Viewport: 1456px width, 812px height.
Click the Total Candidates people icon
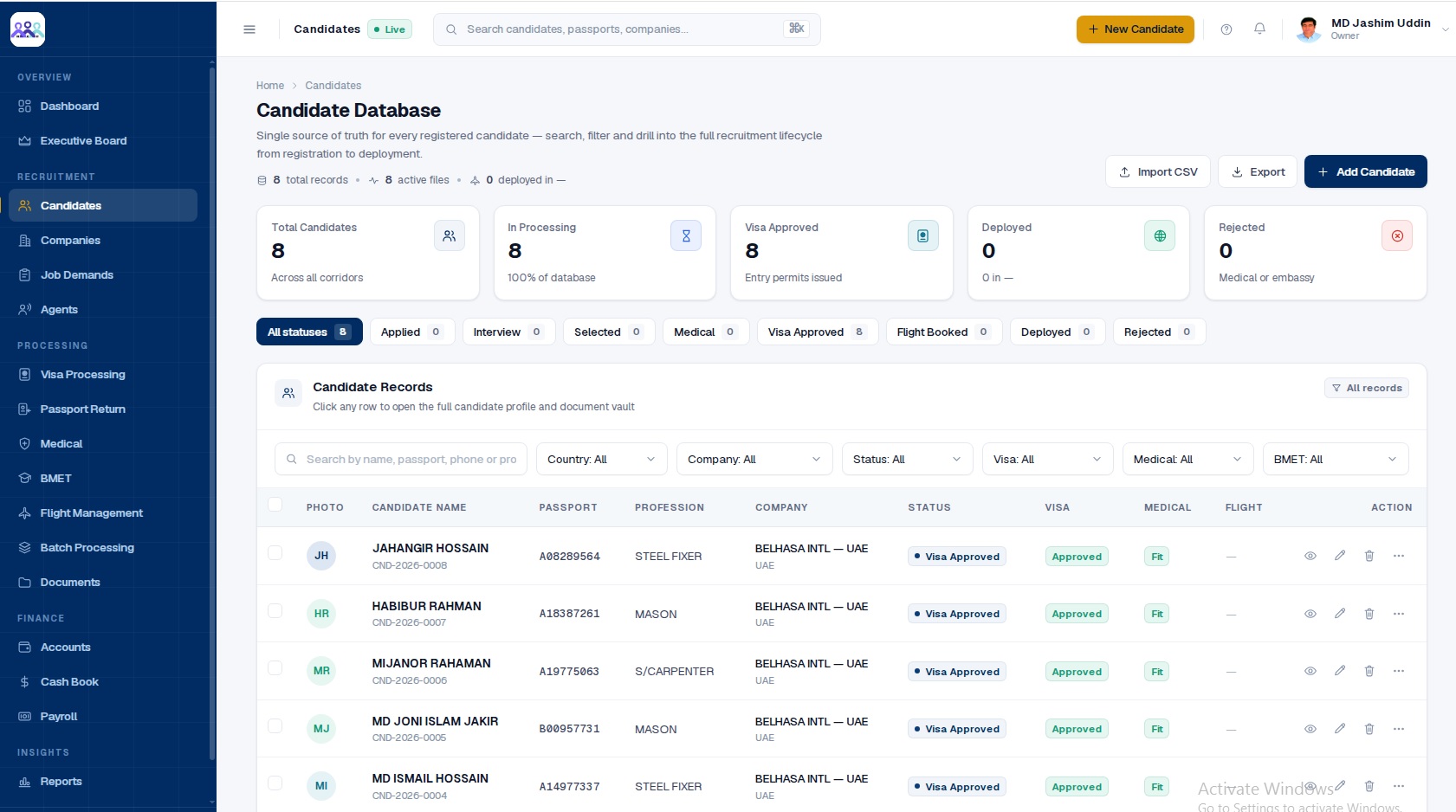click(450, 235)
